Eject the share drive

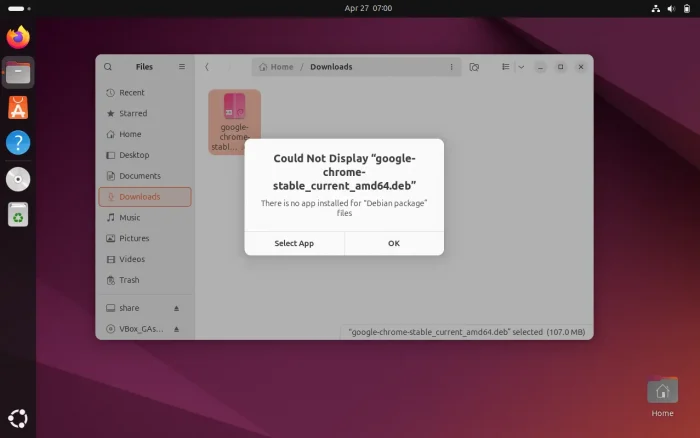point(177,308)
